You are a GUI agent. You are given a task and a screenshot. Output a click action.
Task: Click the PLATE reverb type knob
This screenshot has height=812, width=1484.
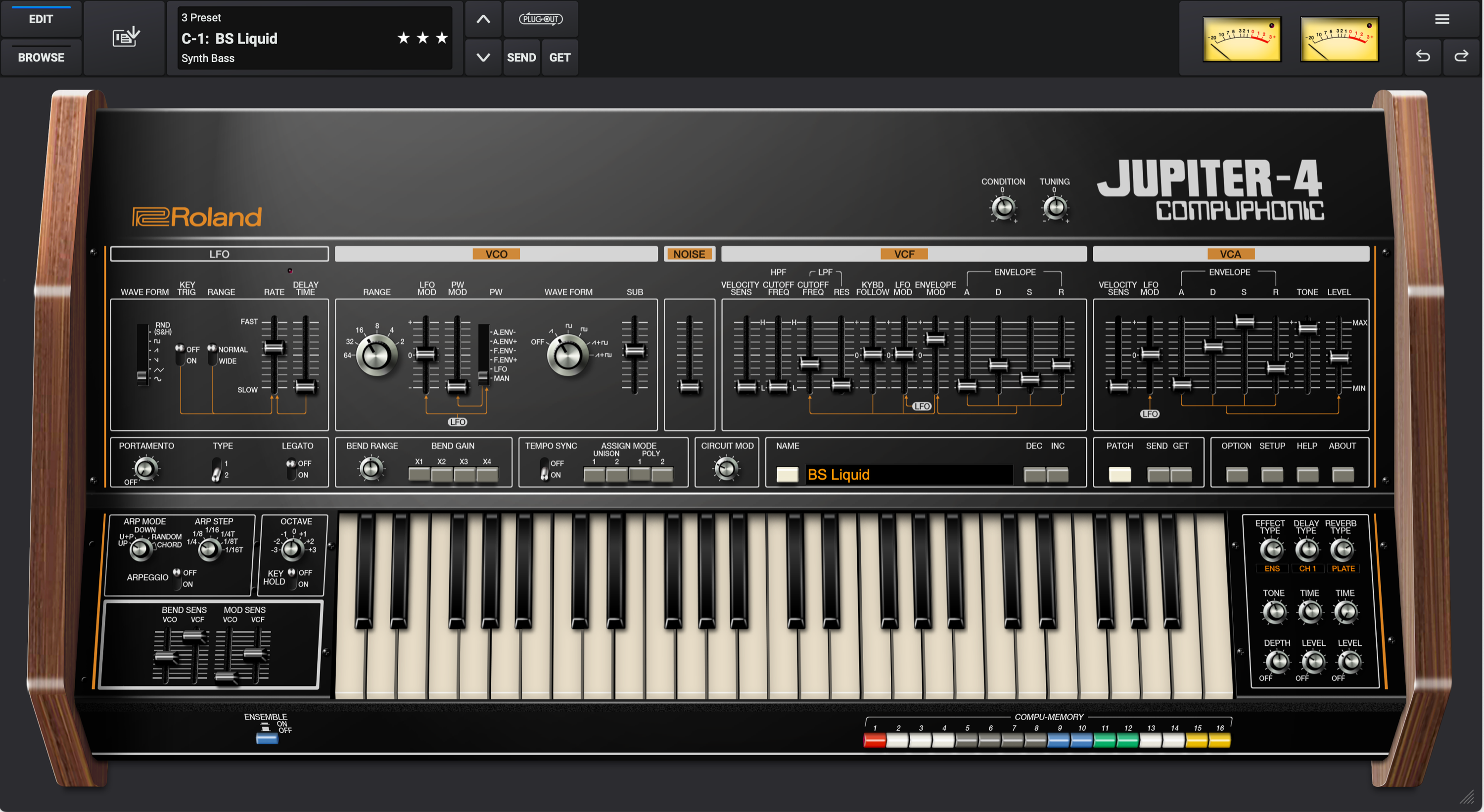click(1344, 550)
